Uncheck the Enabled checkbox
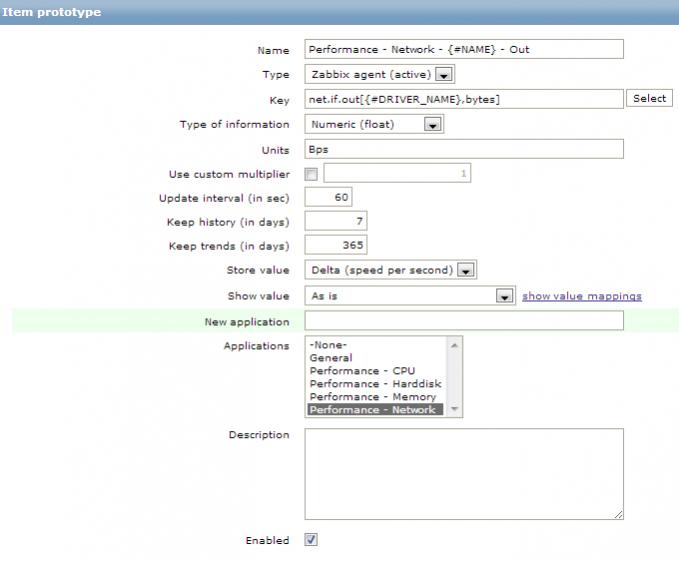The height and width of the screenshot is (561, 679). [x=311, y=540]
